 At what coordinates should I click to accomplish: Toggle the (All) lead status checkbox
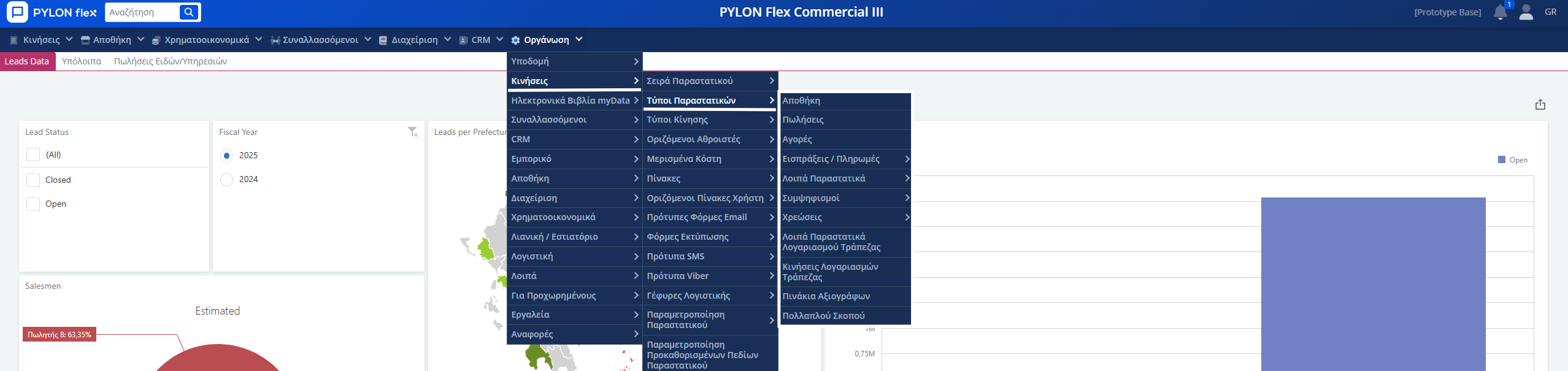33,155
